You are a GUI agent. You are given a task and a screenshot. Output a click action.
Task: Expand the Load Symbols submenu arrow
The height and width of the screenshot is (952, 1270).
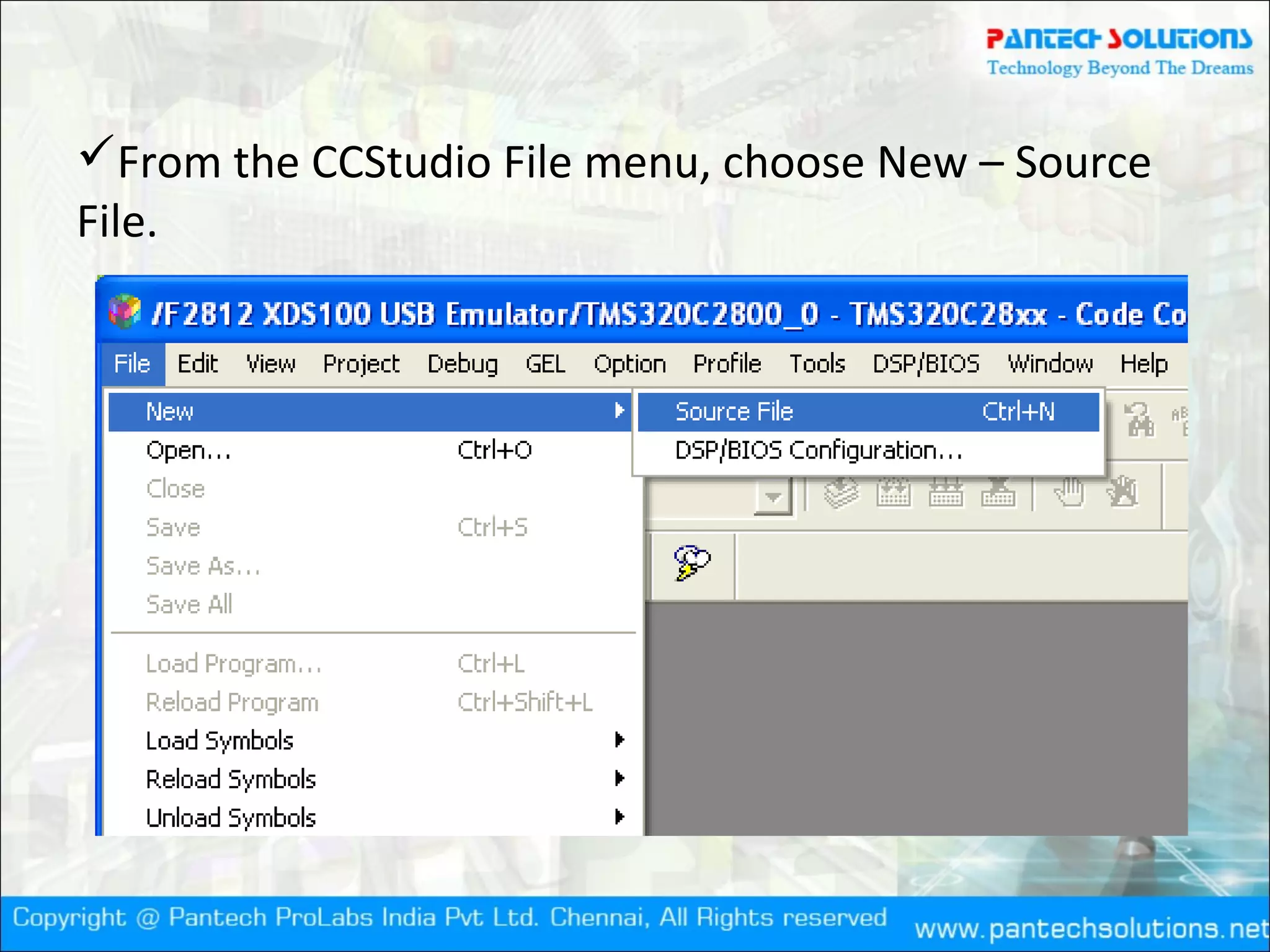point(619,739)
